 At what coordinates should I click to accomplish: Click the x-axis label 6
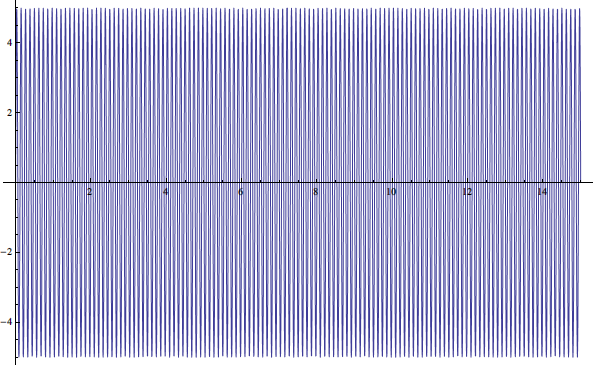[241, 192]
